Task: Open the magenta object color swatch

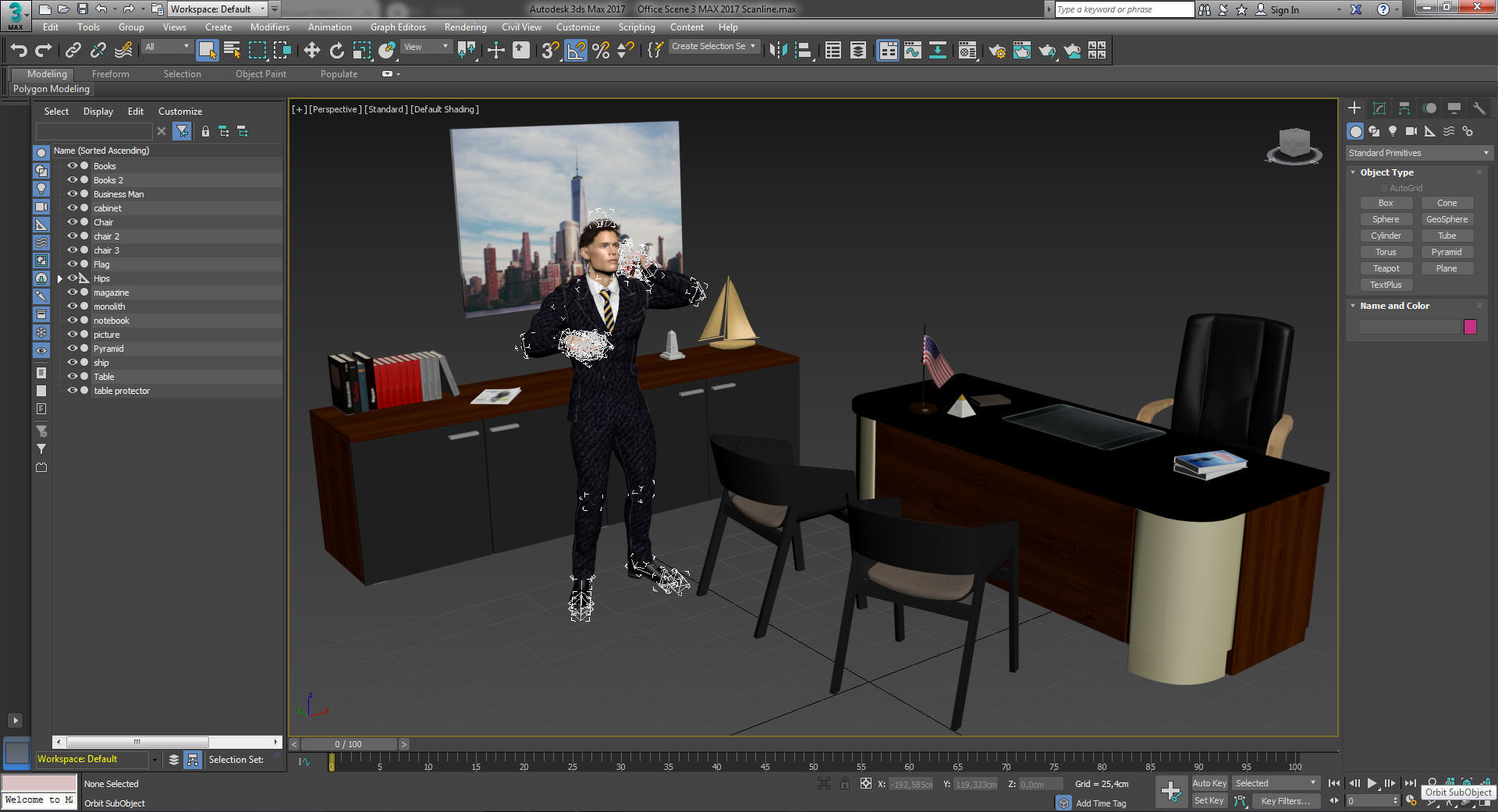Action: tap(1470, 327)
